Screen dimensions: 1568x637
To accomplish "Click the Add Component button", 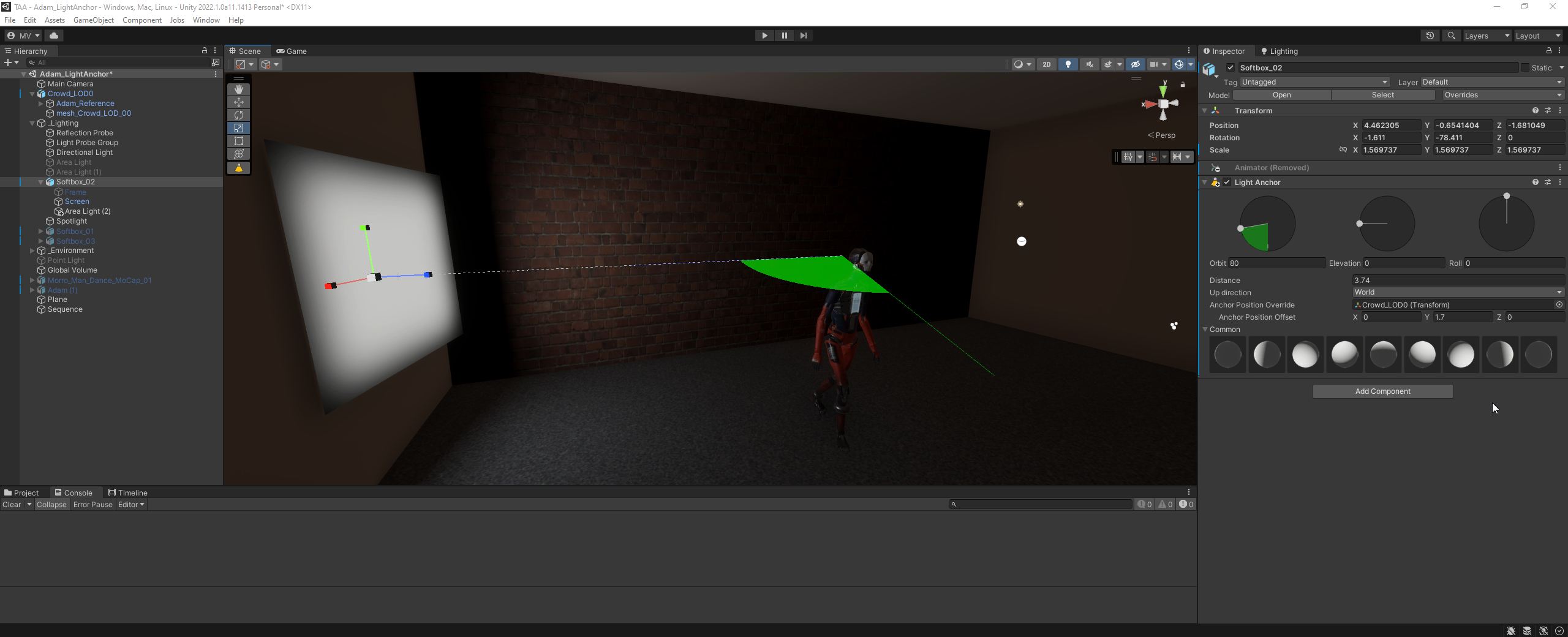I will point(1382,391).
